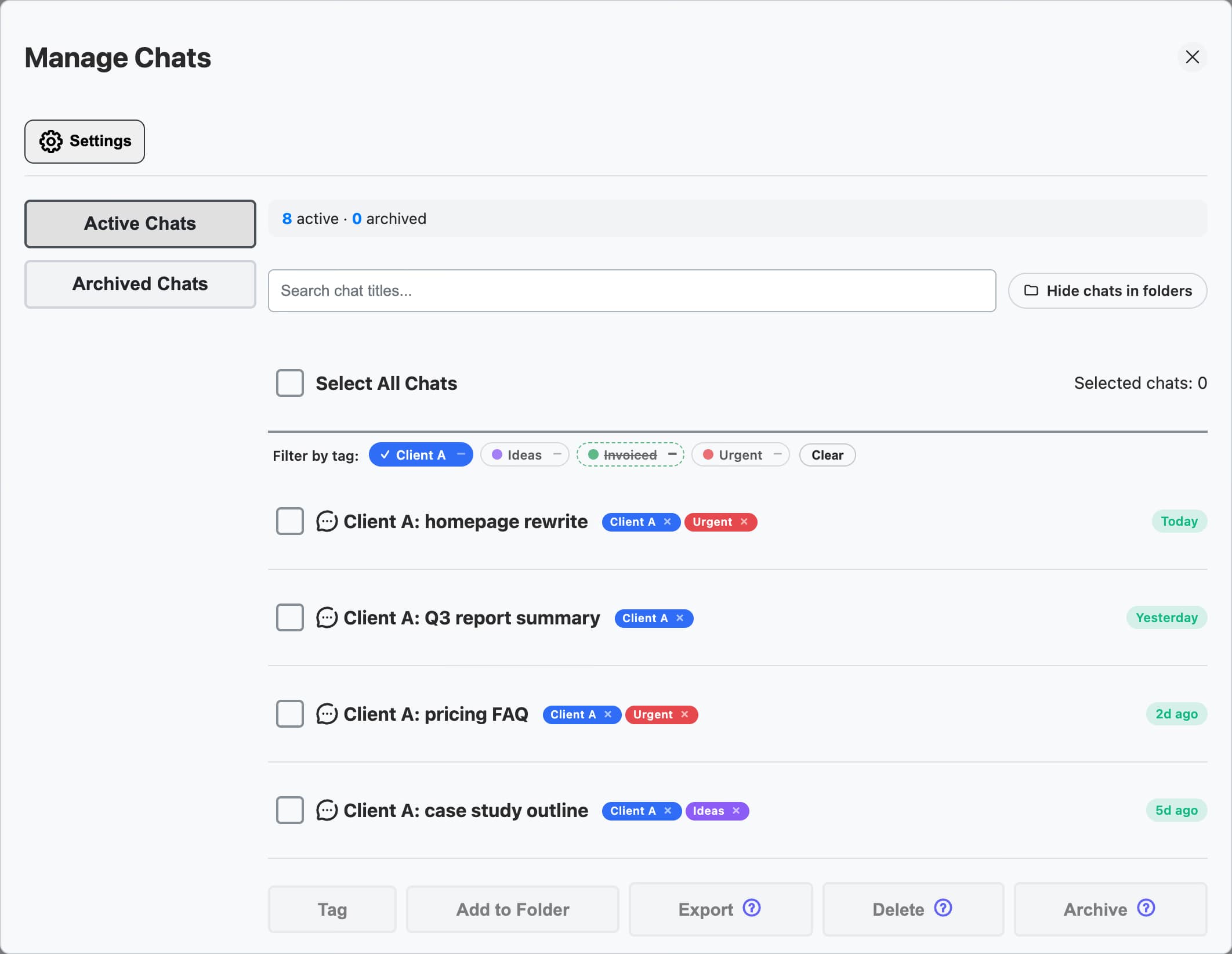Screen dimensions: 1232x954
Task: Click the 8 active count
Action: [x=310, y=219]
